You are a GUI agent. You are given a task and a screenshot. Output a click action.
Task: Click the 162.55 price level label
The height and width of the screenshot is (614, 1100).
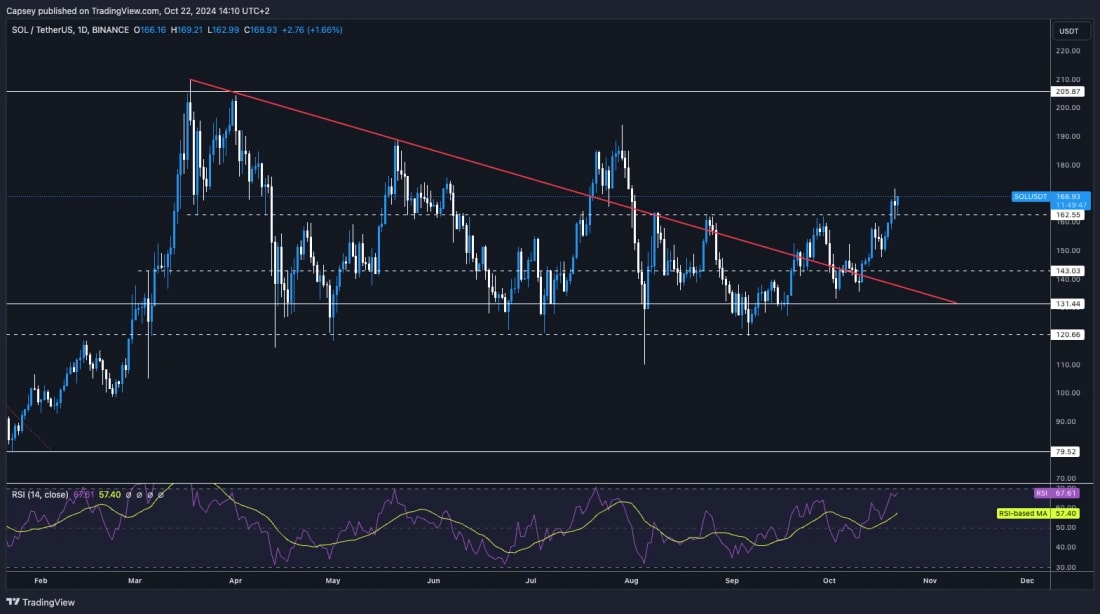coord(1066,214)
